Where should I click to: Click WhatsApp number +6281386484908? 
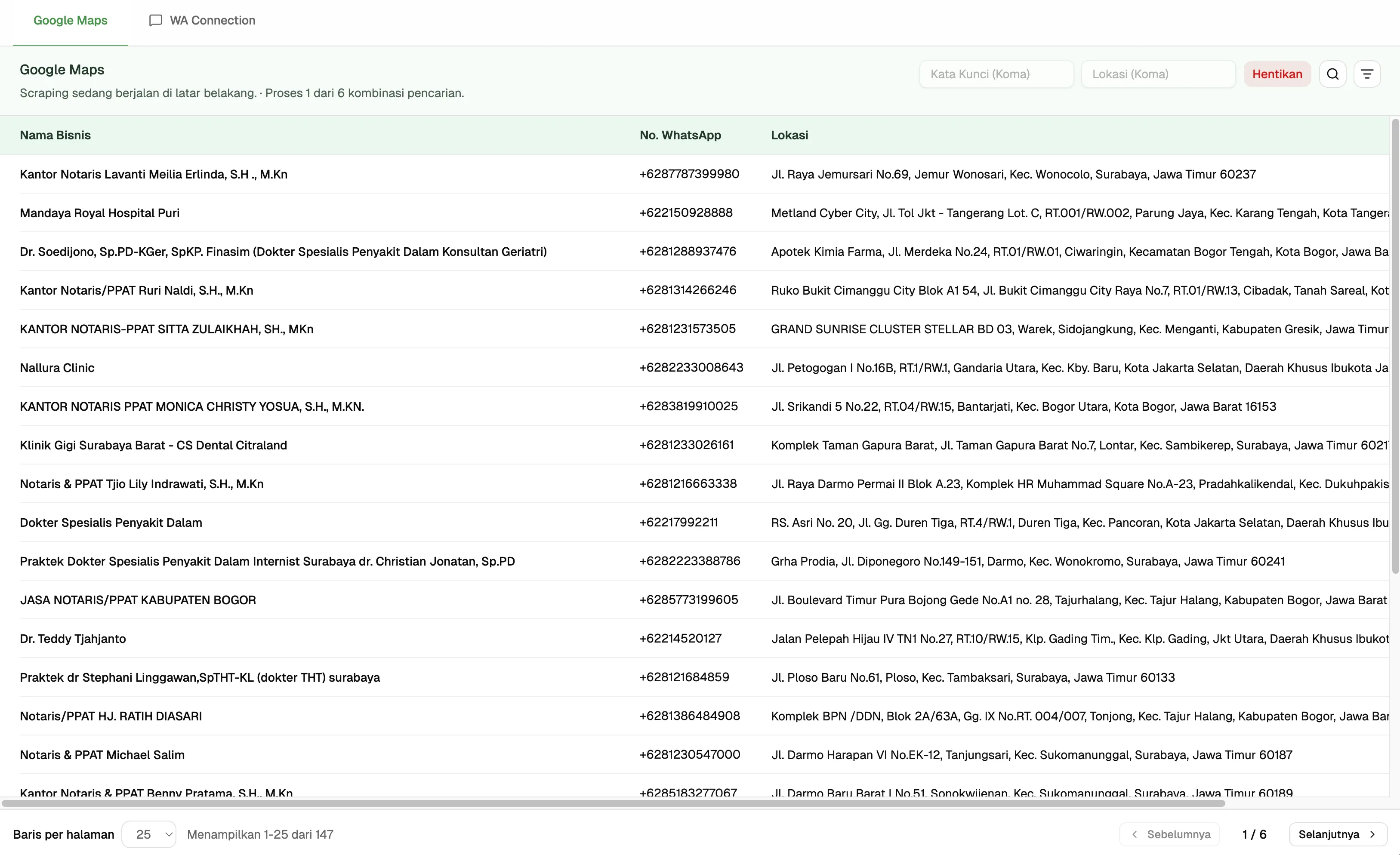690,715
